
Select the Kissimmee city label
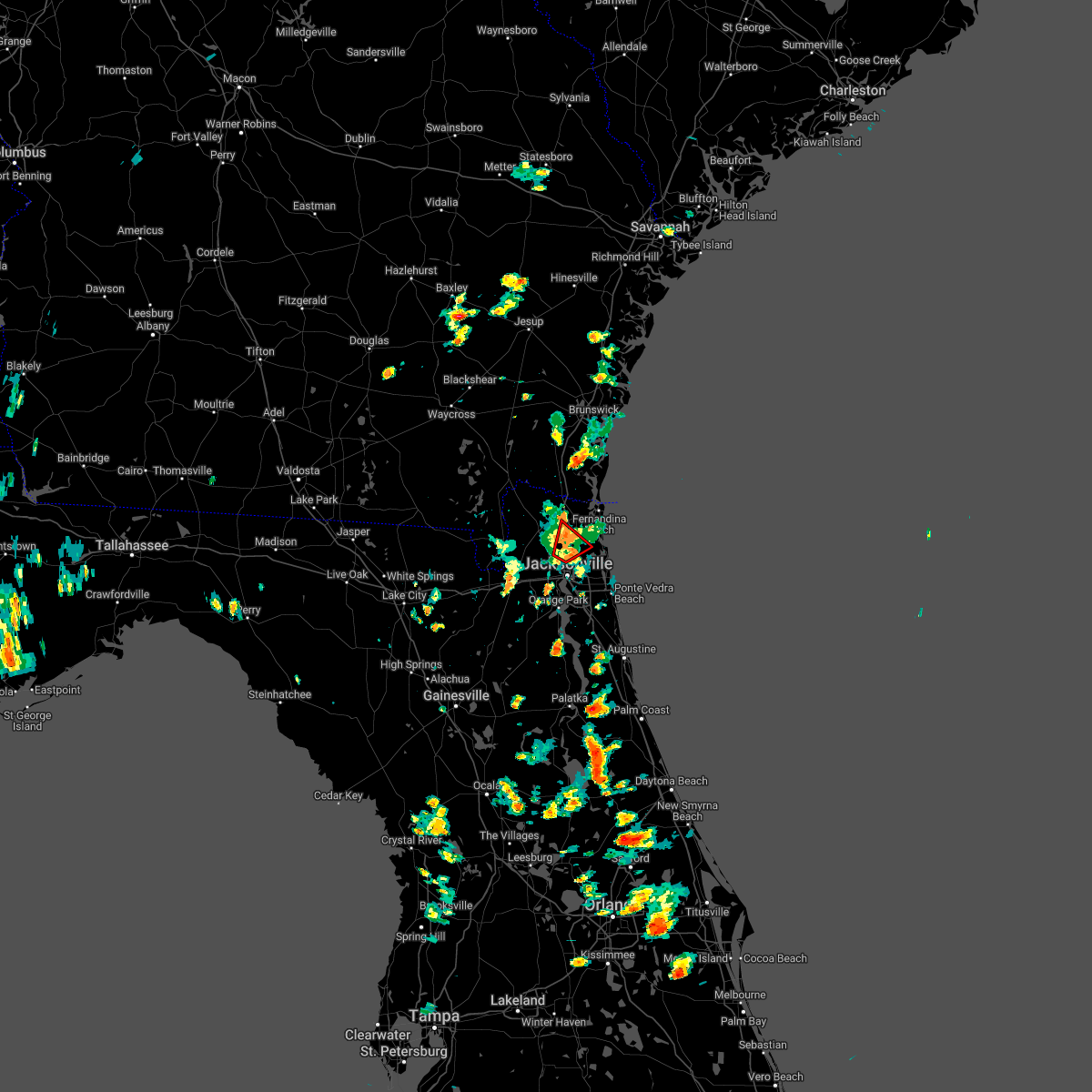pyautogui.click(x=608, y=955)
